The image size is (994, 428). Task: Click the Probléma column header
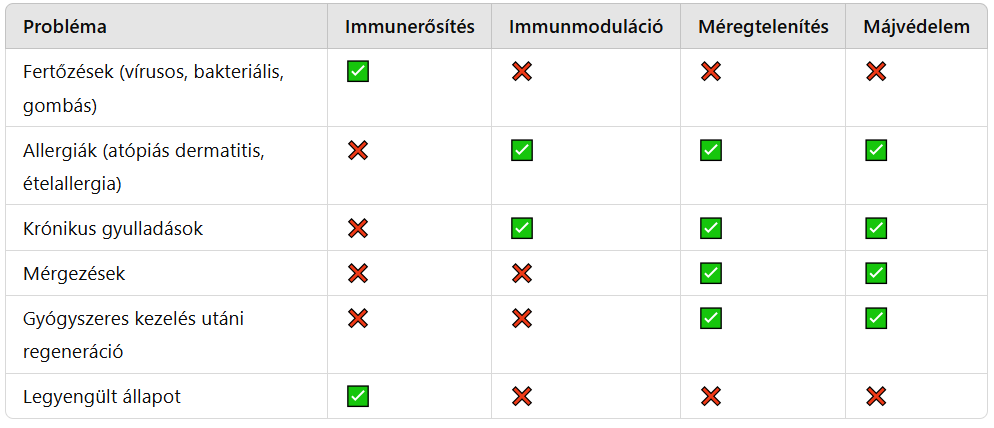click(65, 27)
